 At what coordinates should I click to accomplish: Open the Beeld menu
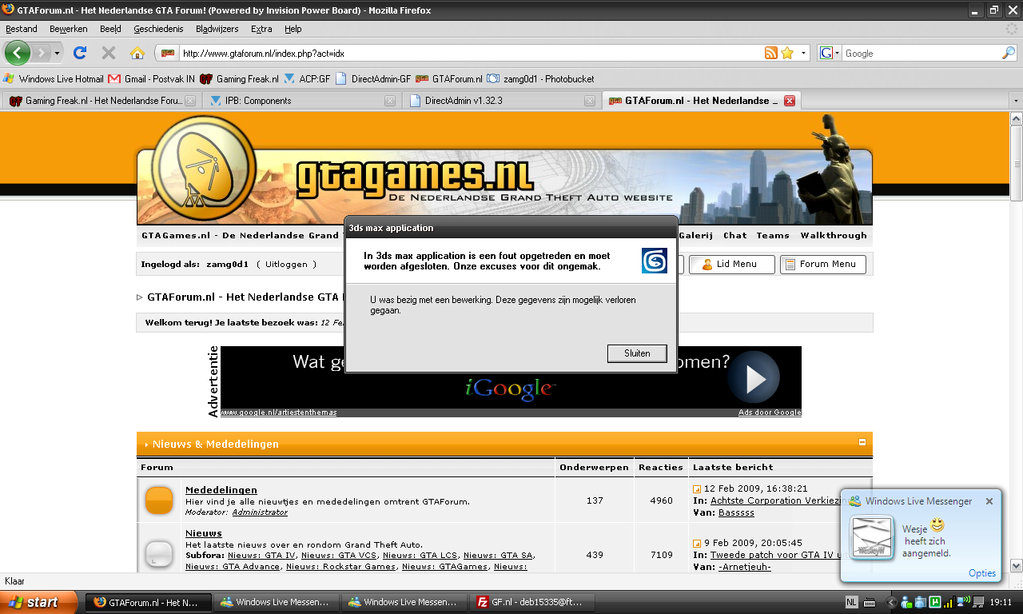point(110,29)
